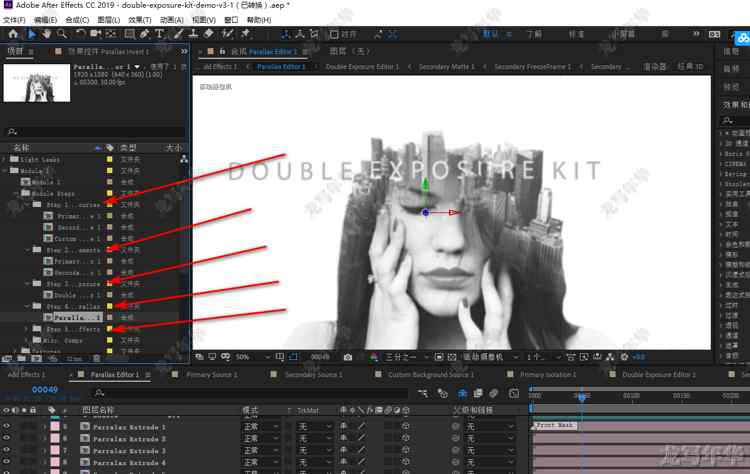
Task: Select the Brush tool
Action: [x=178, y=34]
